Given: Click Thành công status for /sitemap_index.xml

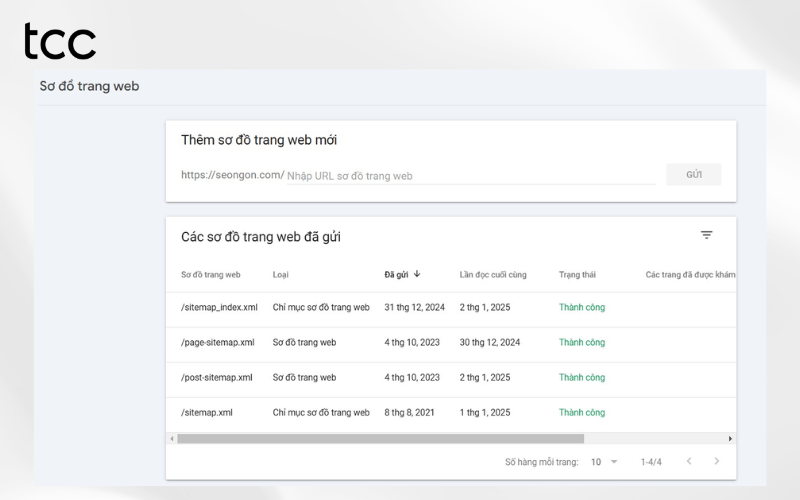Looking at the screenshot, I should tap(582, 307).
